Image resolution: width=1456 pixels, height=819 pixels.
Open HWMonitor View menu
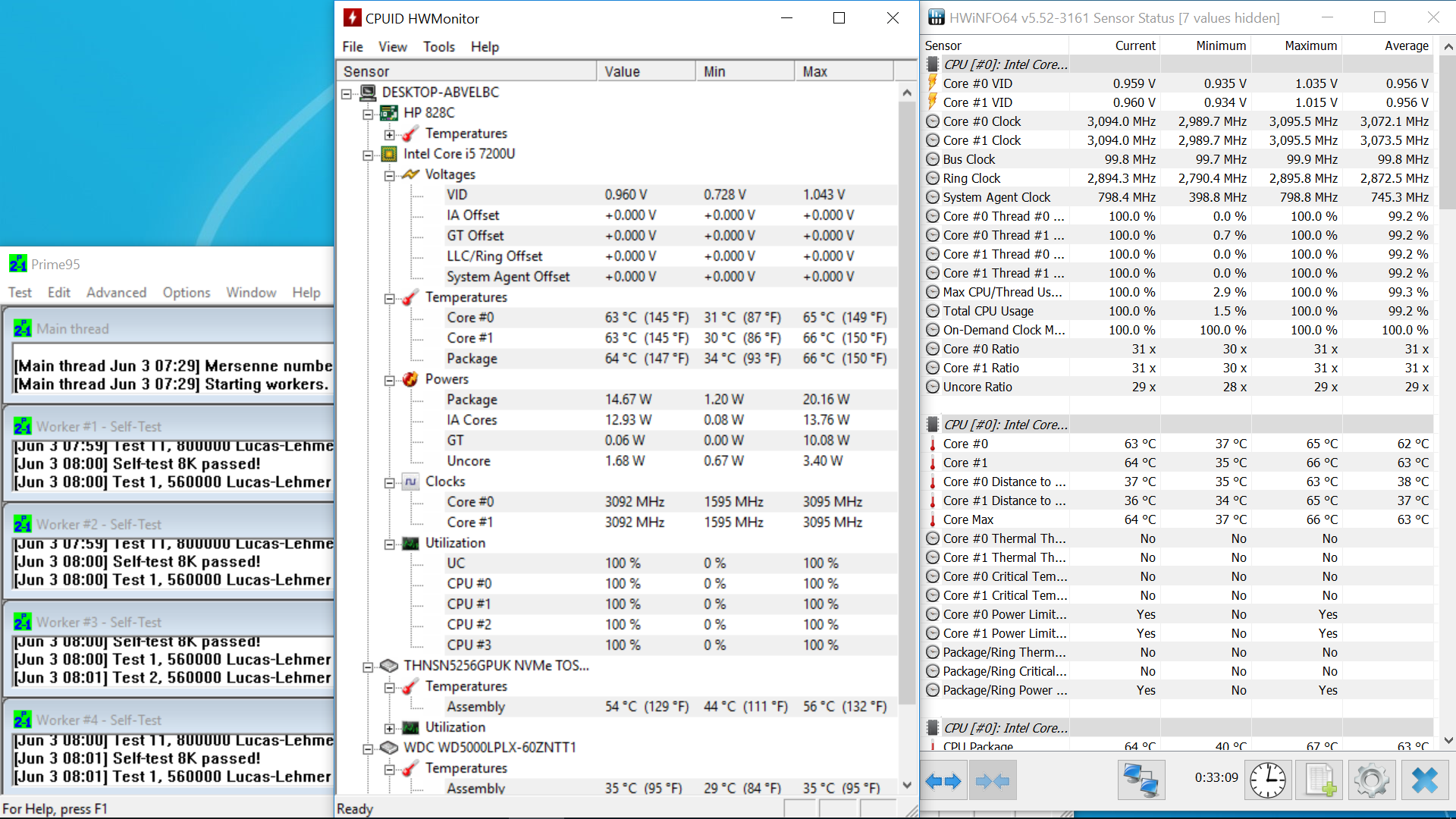393,47
